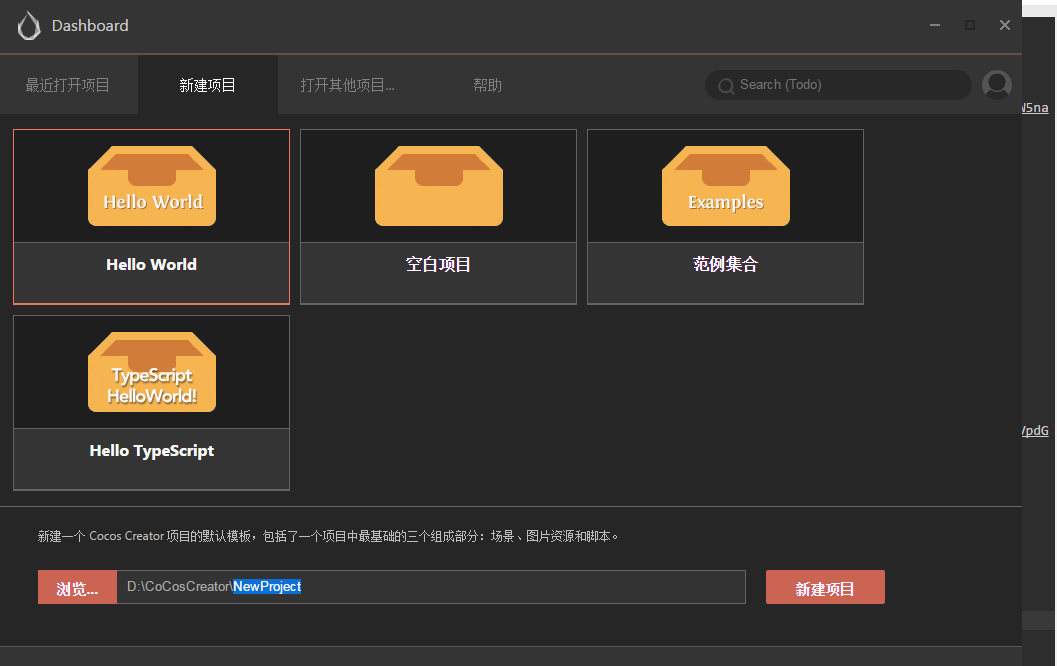Click the active 新建项目 tab
1057x666 pixels.
click(207, 85)
